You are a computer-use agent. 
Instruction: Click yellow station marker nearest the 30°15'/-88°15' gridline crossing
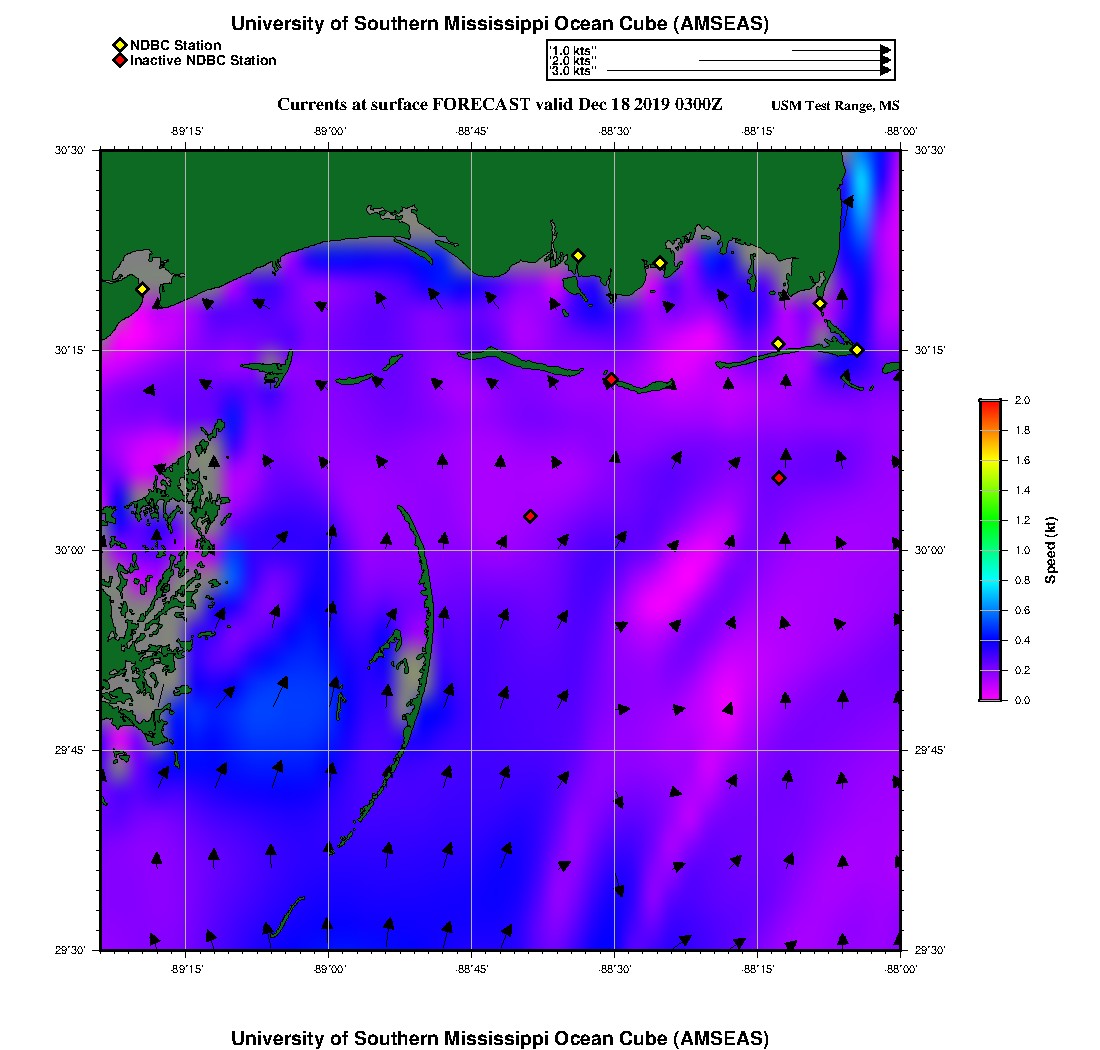point(778,344)
